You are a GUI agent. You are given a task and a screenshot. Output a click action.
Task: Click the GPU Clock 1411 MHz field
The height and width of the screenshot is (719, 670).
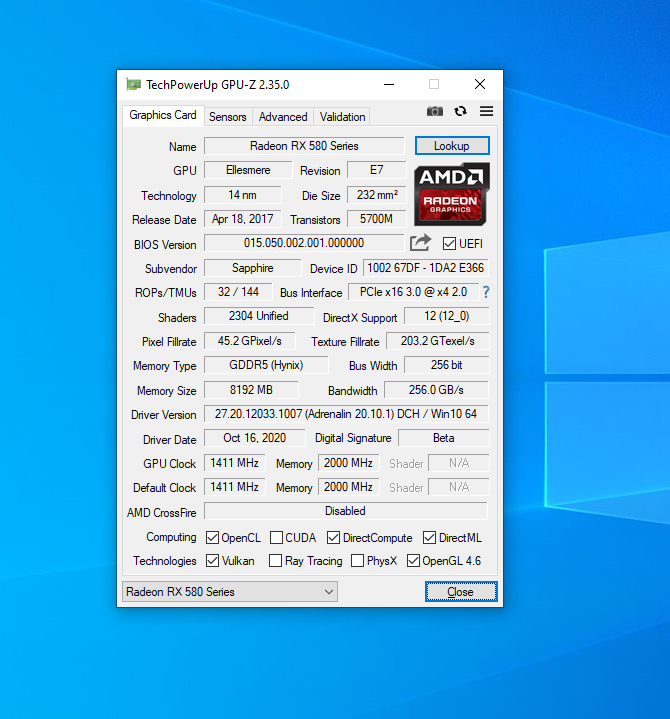pos(235,463)
